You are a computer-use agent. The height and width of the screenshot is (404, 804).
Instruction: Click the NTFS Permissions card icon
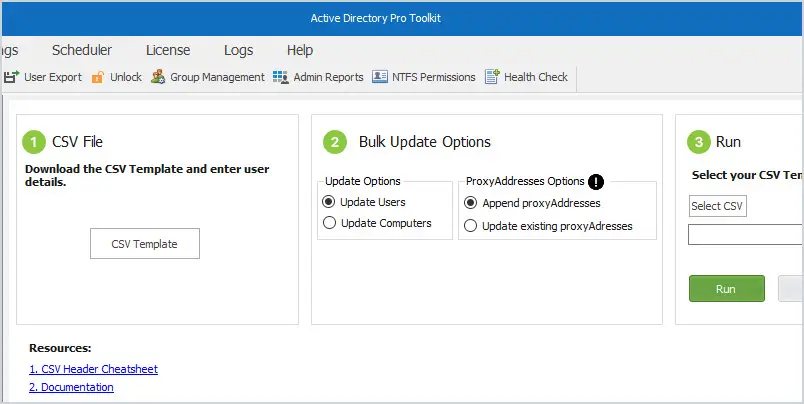(379, 77)
